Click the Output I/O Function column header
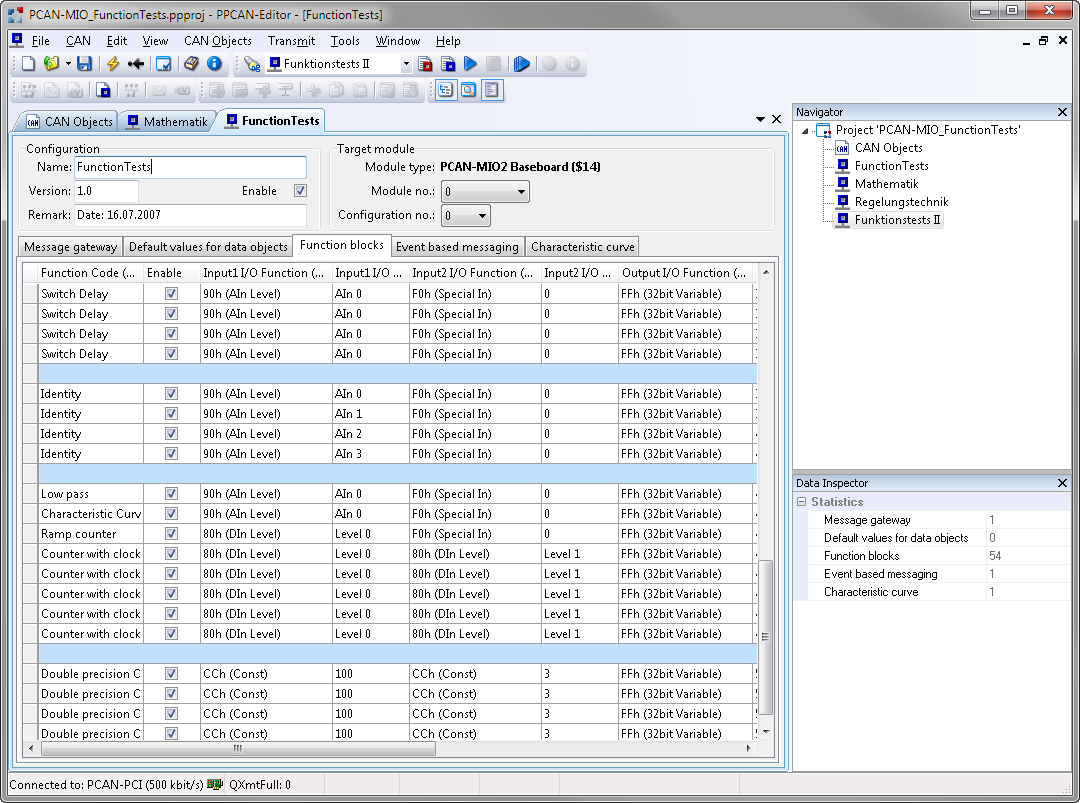The width and height of the screenshot is (1080, 803). tap(685, 273)
